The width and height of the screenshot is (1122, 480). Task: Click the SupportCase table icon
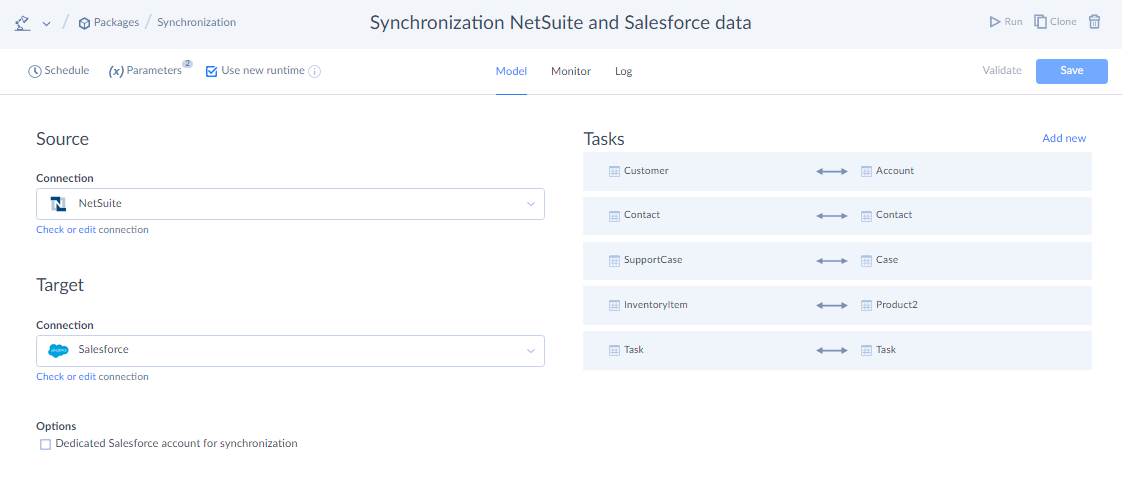click(x=614, y=260)
